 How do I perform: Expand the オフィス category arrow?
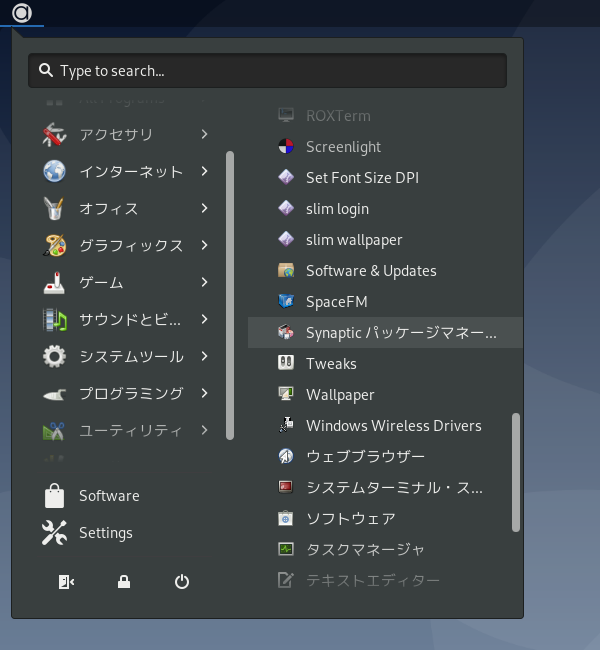pos(204,208)
